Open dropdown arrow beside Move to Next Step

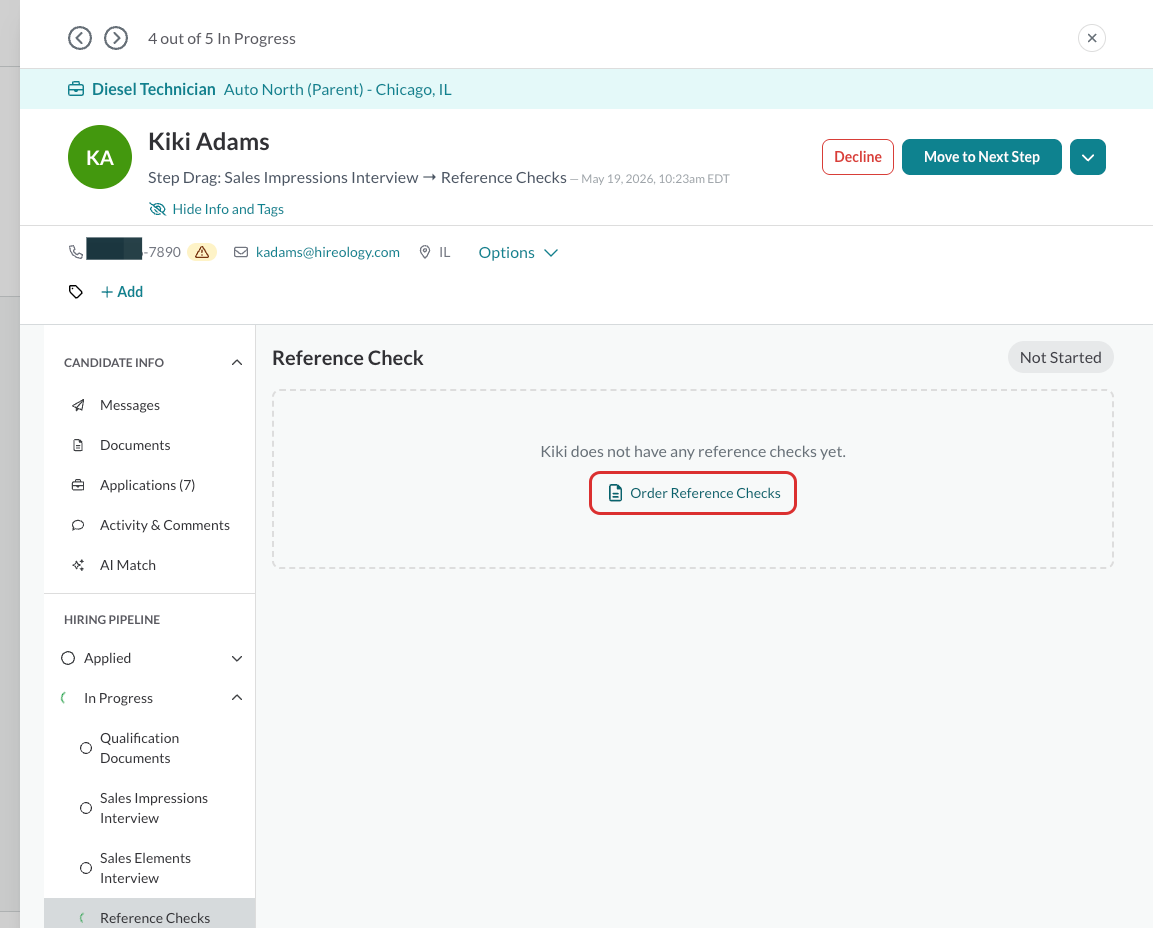[1088, 157]
